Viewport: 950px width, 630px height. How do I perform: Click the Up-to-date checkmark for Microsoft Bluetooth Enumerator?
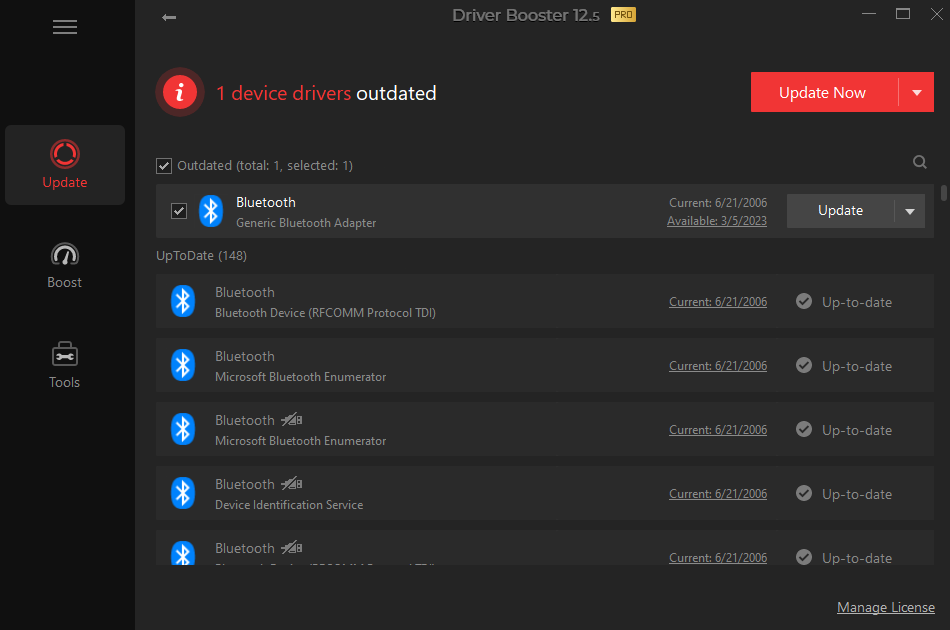click(803, 365)
